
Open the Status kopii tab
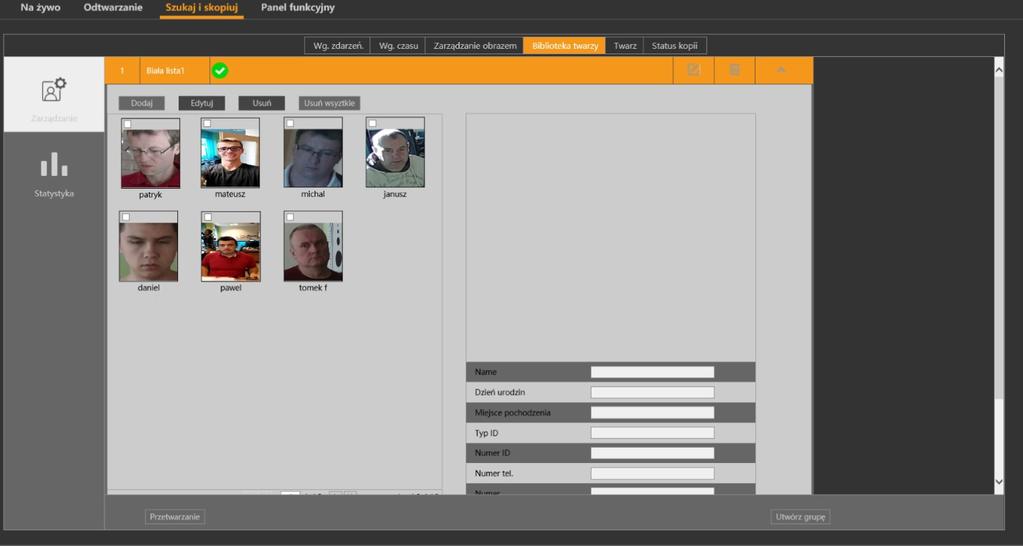click(675, 46)
